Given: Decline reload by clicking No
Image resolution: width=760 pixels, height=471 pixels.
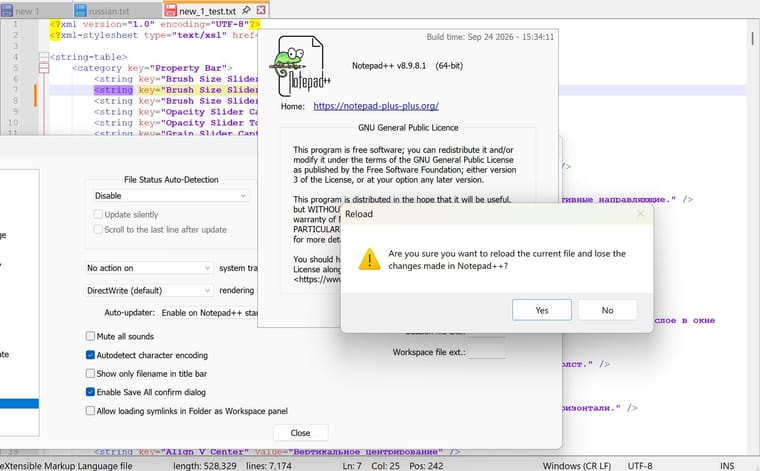Looking at the screenshot, I should [607, 310].
